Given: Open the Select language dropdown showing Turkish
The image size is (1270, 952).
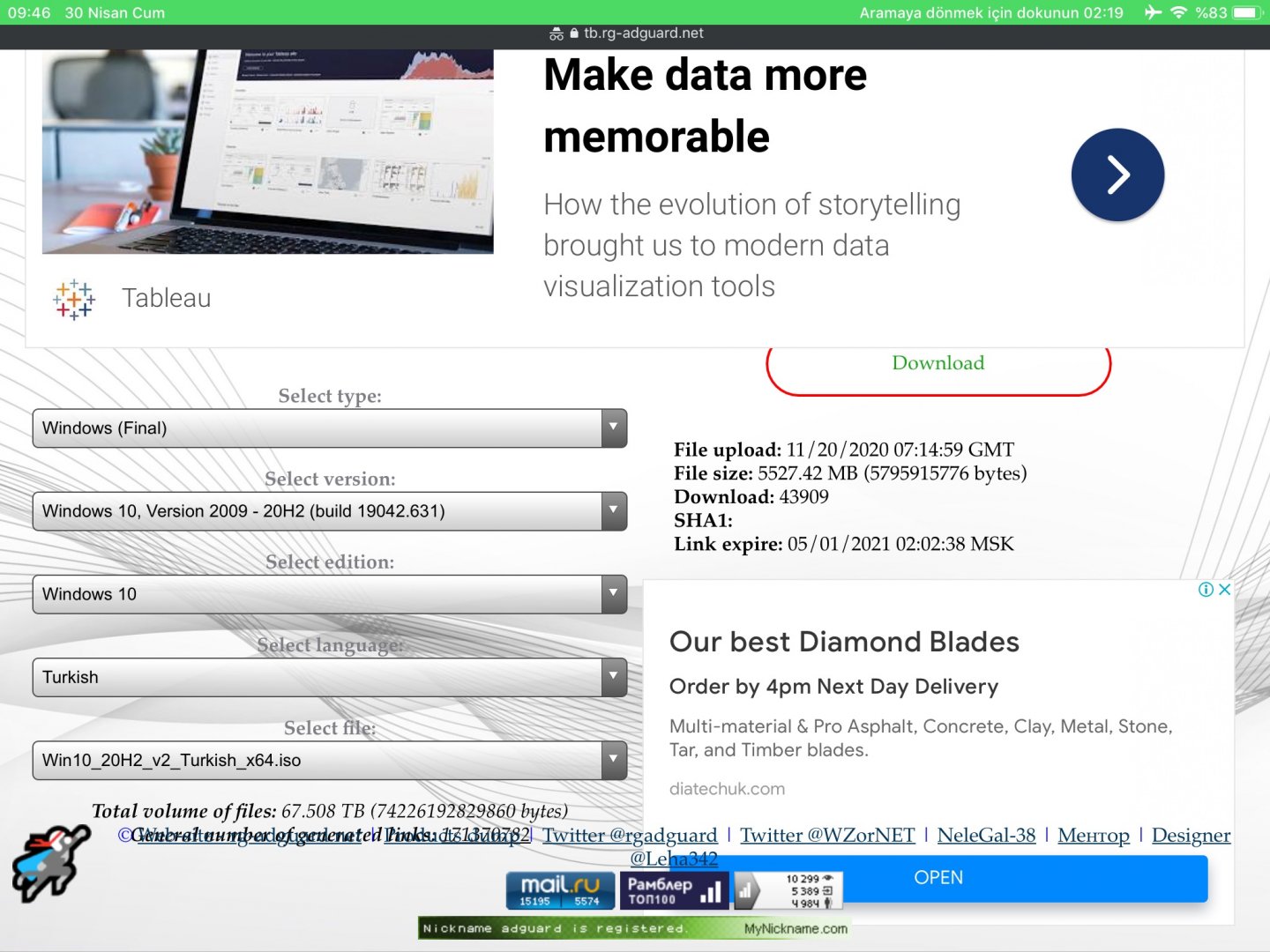Looking at the screenshot, I should pos(330,677).
